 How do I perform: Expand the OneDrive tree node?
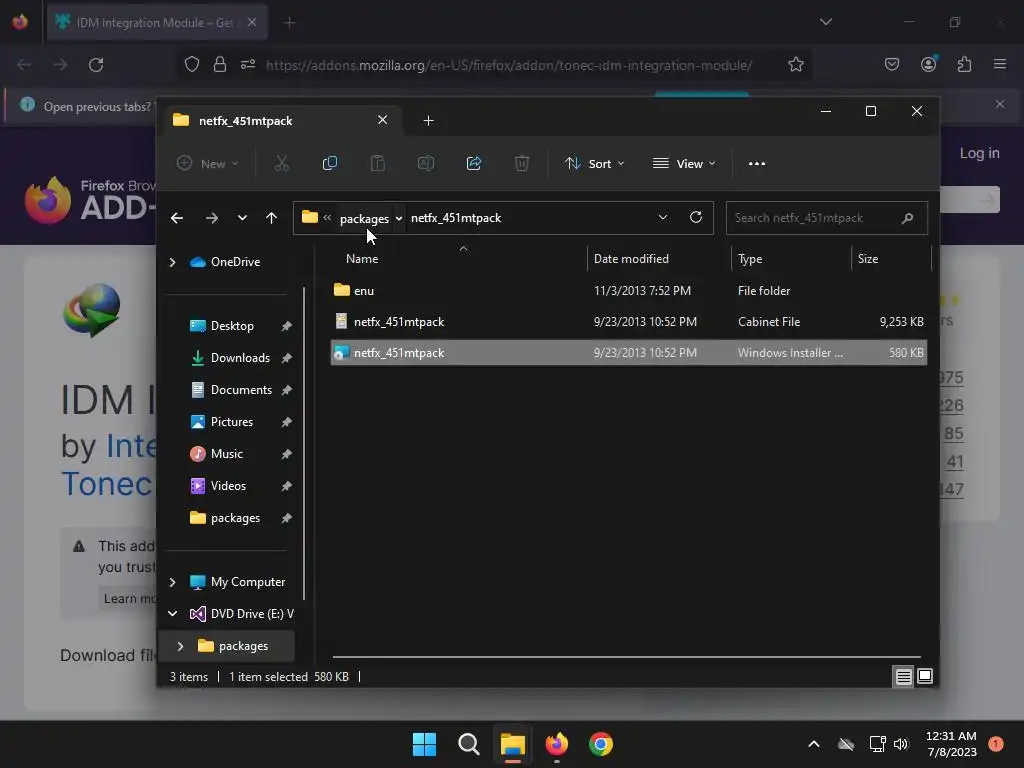(x=172, y=262)
